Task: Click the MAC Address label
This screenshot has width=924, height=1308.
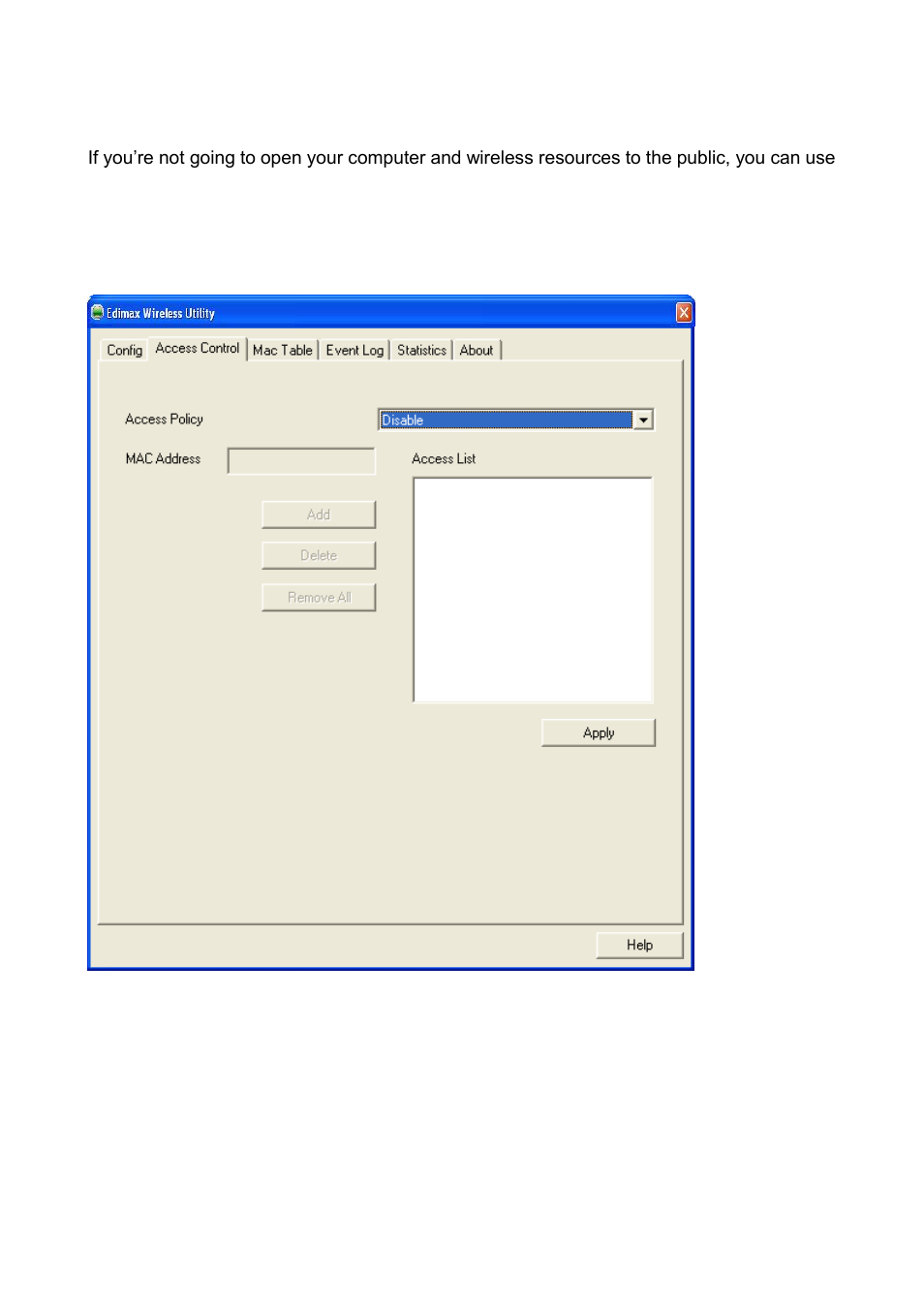Action: coord(163,459)
